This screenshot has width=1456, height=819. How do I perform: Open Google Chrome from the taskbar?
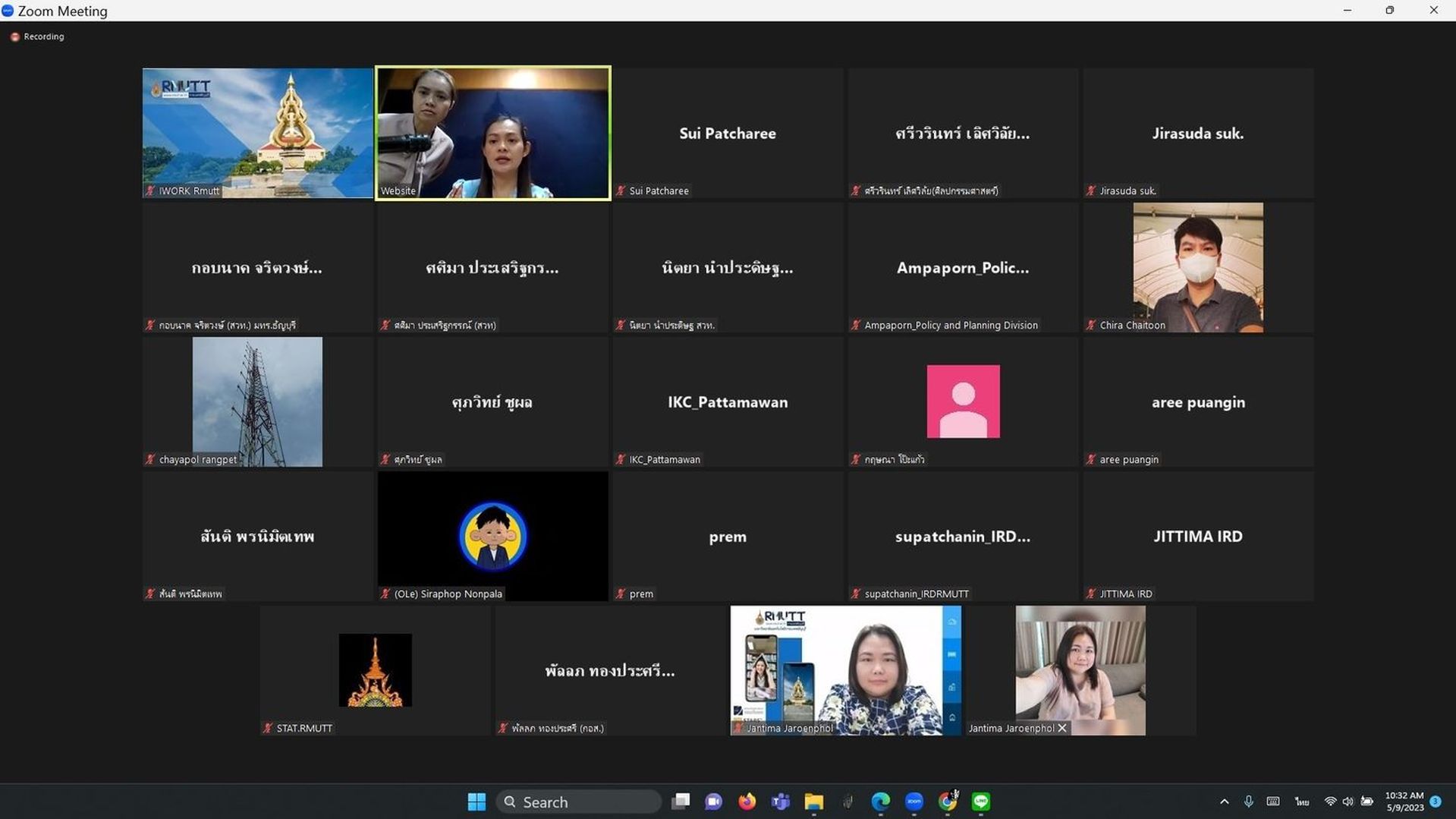(948, 802)
